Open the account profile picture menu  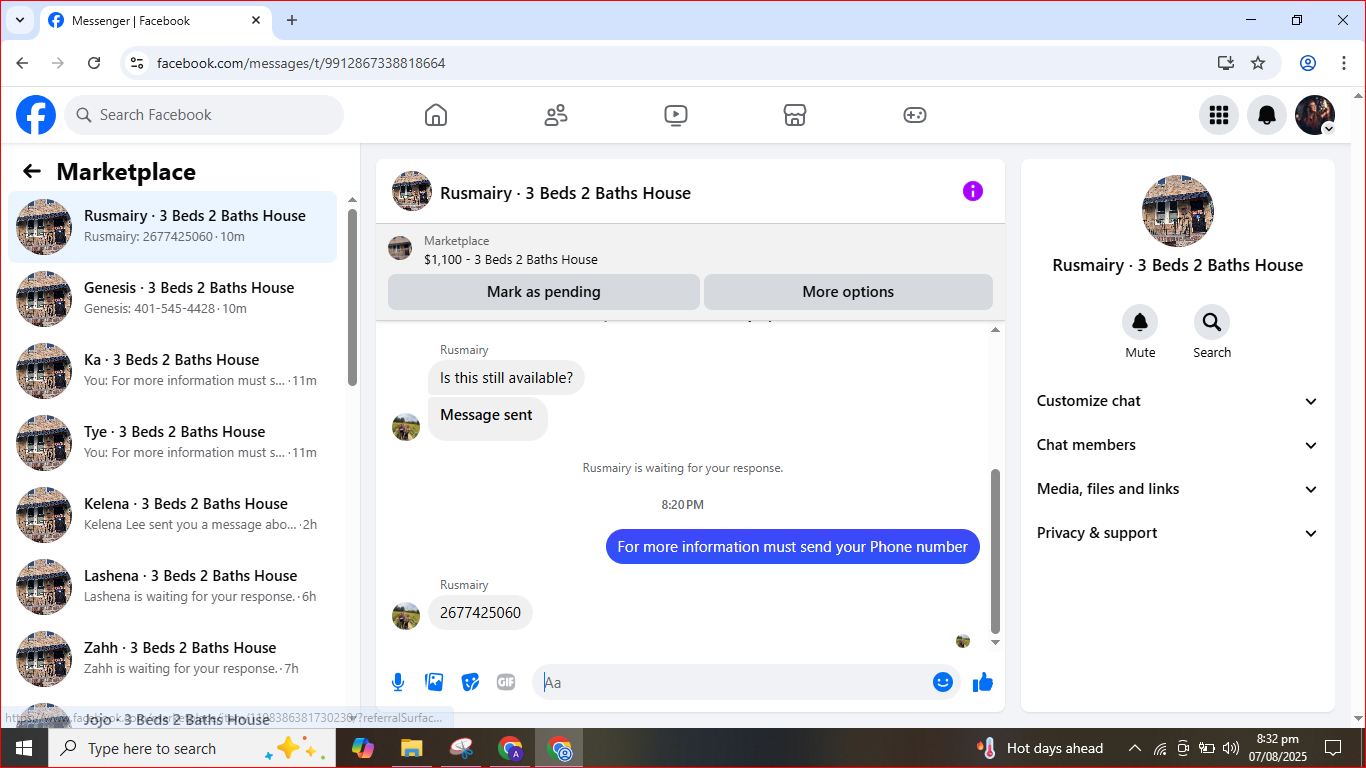[1315, 115]
